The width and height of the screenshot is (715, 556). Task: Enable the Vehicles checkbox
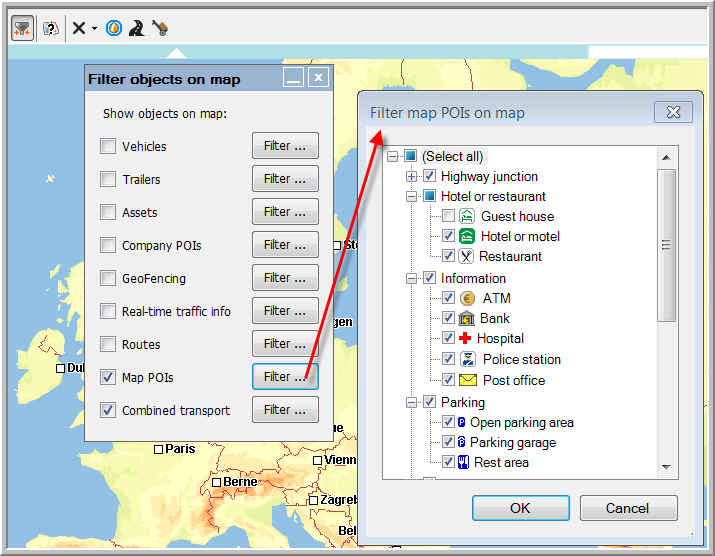108,147
